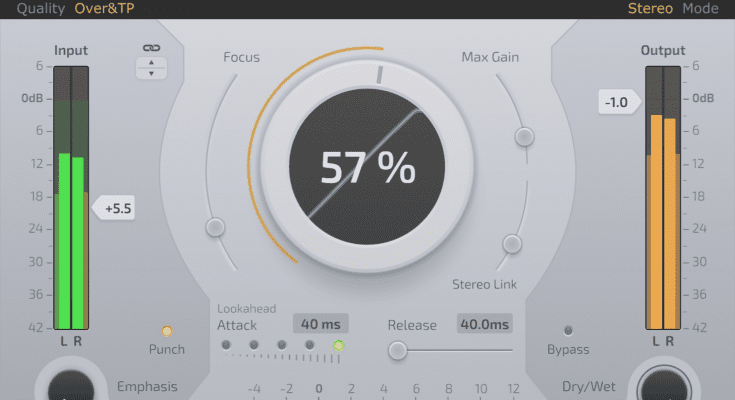Screen dimensions: 735x400
Task: Click the up arrow below the link icon
Action: click(x=151, y=63)
